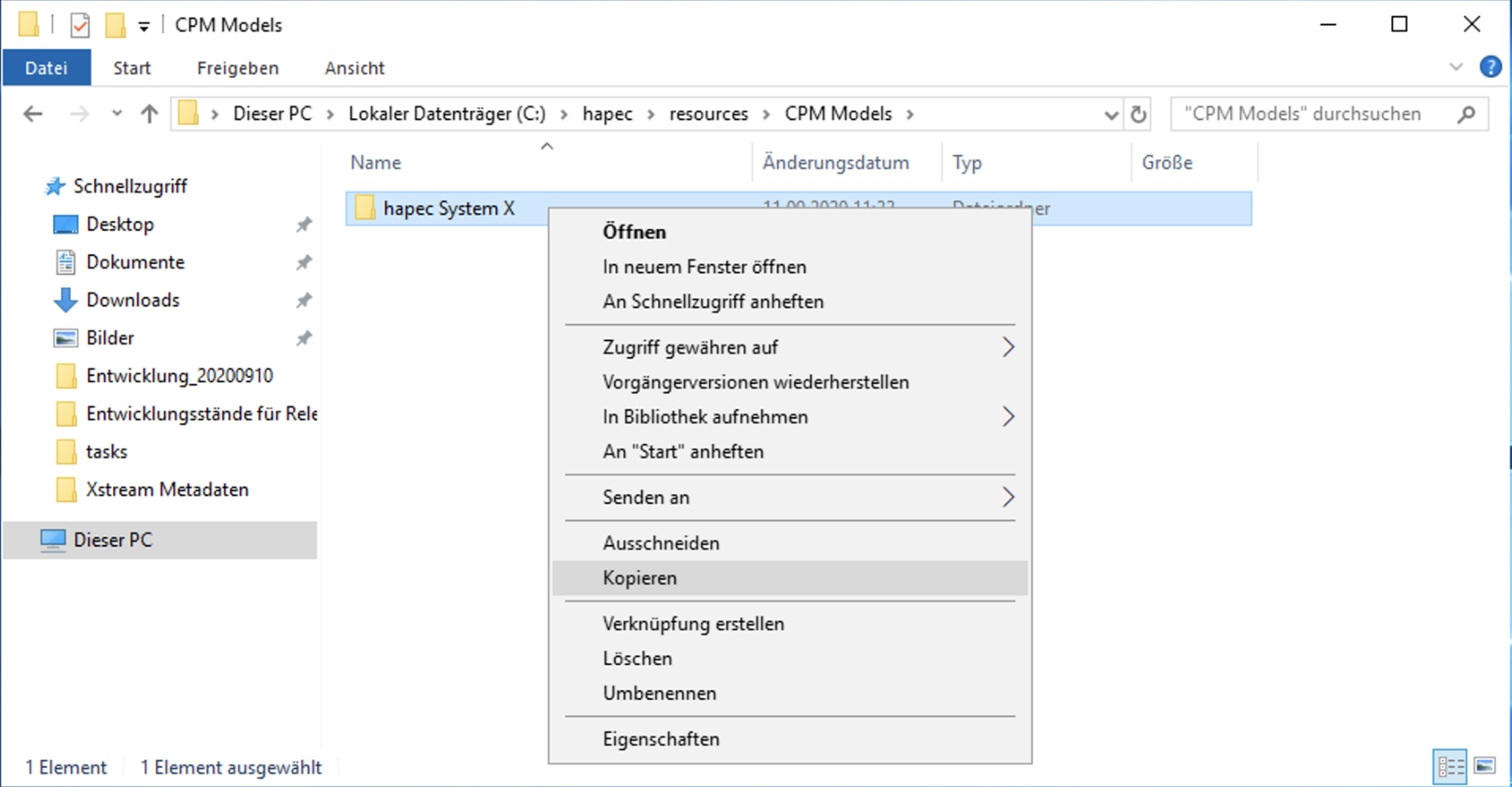
Task: Open the blue Help question mark icon
Action: coord(1490,67)
